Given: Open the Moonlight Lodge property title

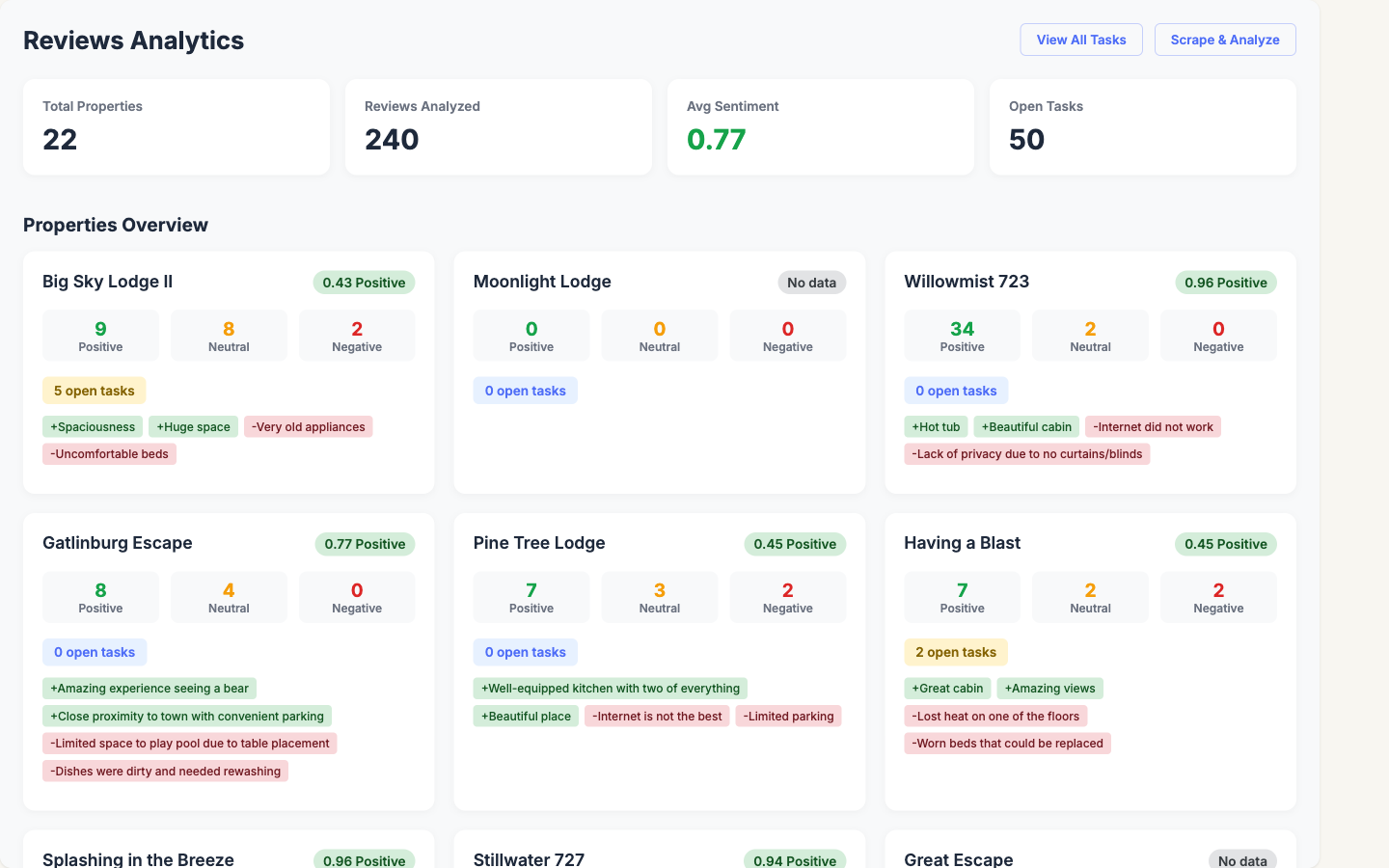Looking at the screenshot, I should coord(542,282).
